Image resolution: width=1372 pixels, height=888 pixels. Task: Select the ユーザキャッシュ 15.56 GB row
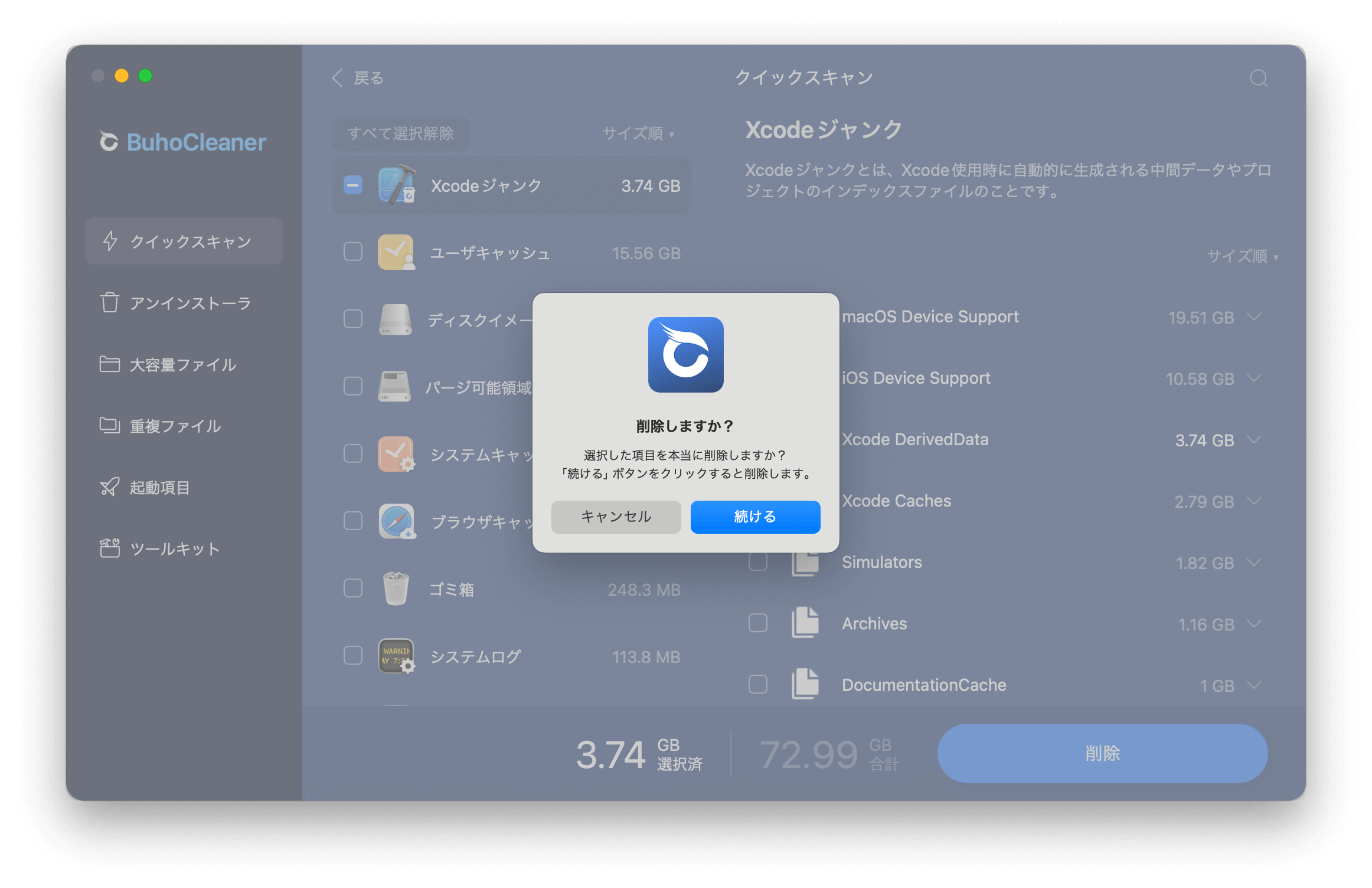pyautogui.click(x=512, y=252)
